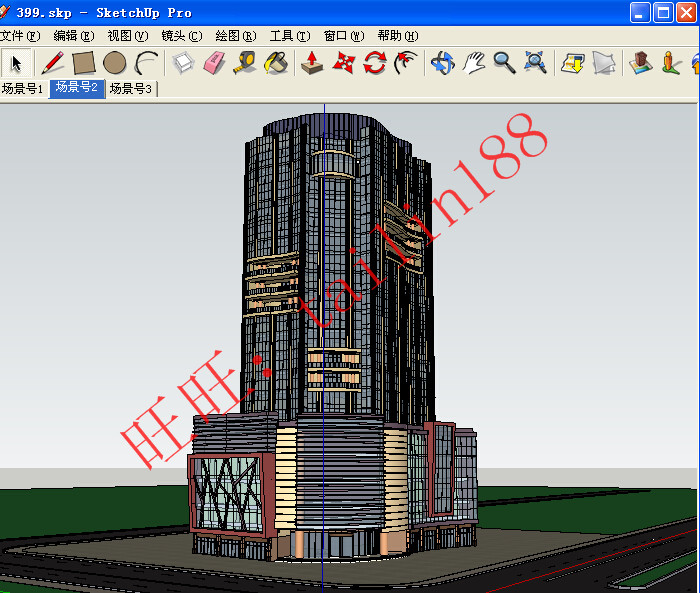Open the 文件(F) menu

tap(20, 36)
